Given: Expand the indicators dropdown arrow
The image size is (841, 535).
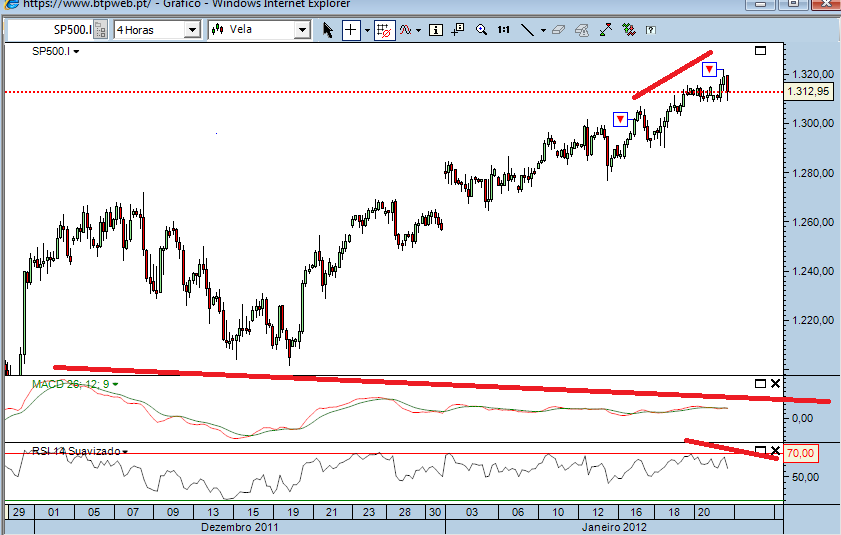Looking at the screenshot, I should coord(418,30).
